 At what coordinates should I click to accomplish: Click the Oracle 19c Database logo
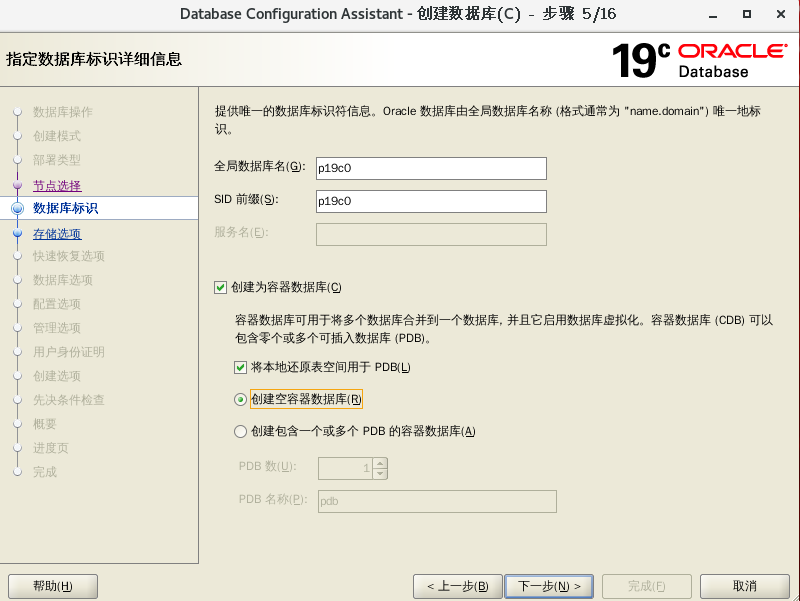699,61
